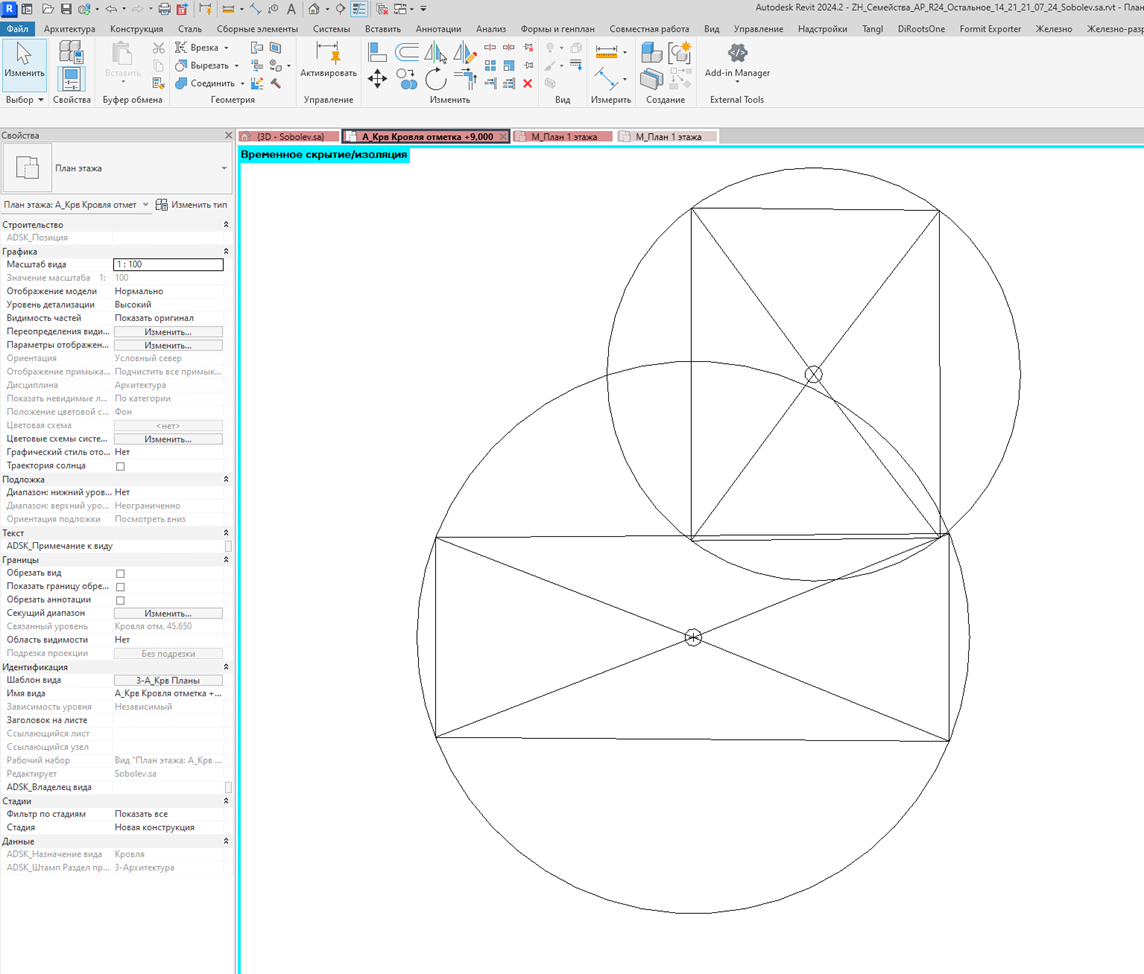Click Изменить button for Переопределения видимости
The width and height of the screenshot is (1144, 974).
click(168, 332)
